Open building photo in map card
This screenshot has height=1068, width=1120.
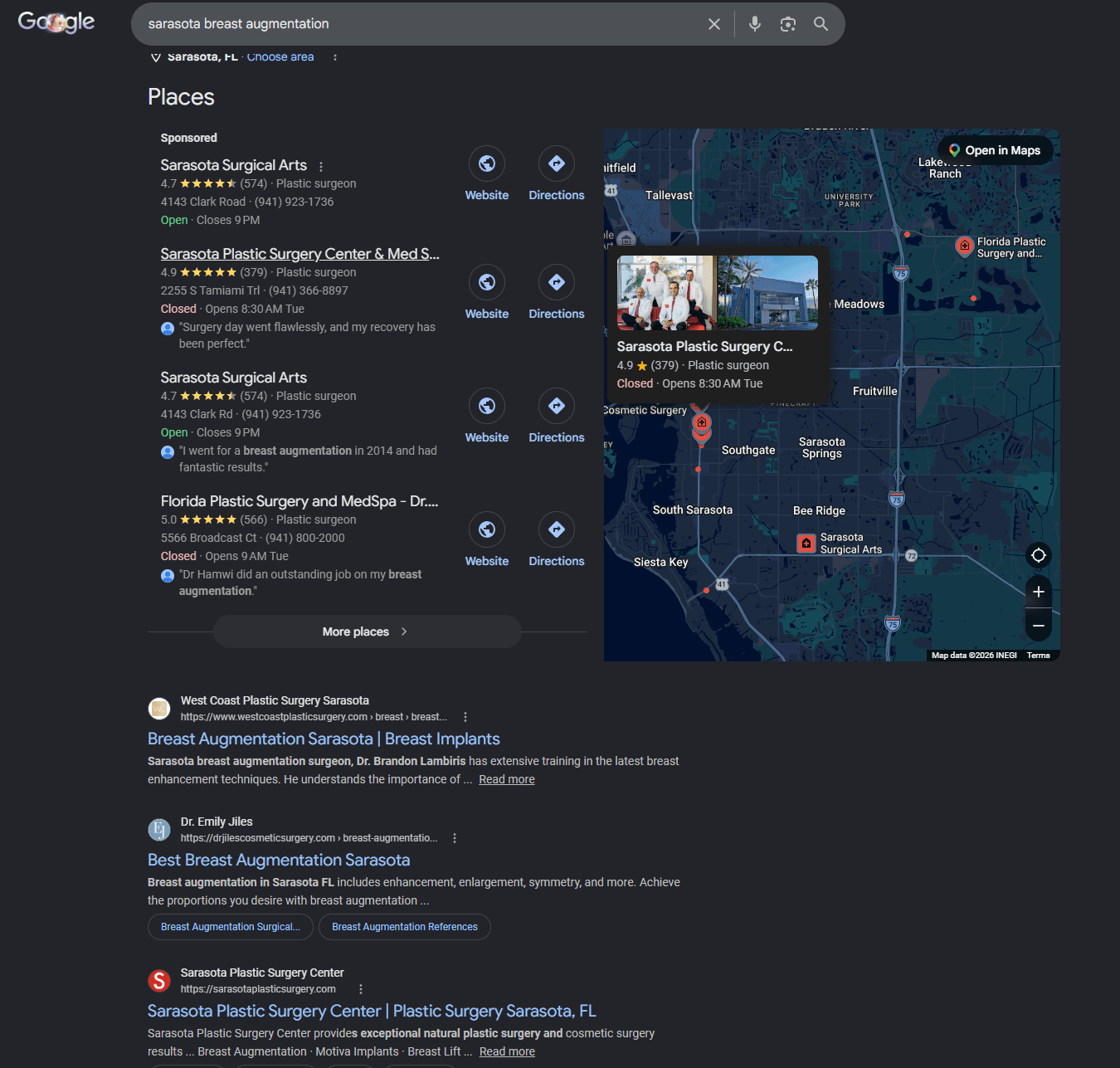point(768,293)
